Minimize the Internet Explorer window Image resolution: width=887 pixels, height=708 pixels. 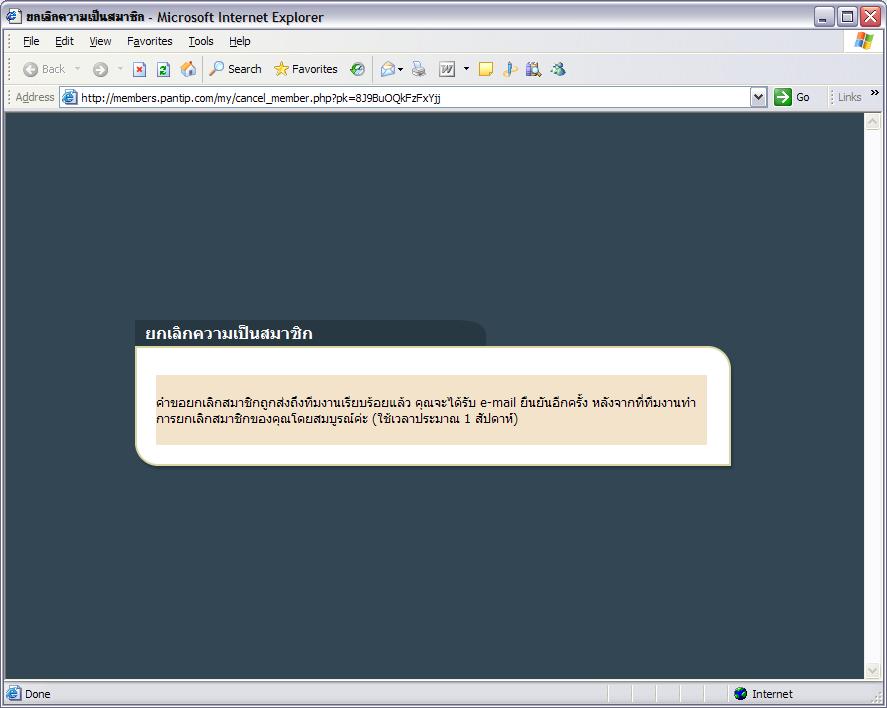pyautogui.click(x=824, y=17)
